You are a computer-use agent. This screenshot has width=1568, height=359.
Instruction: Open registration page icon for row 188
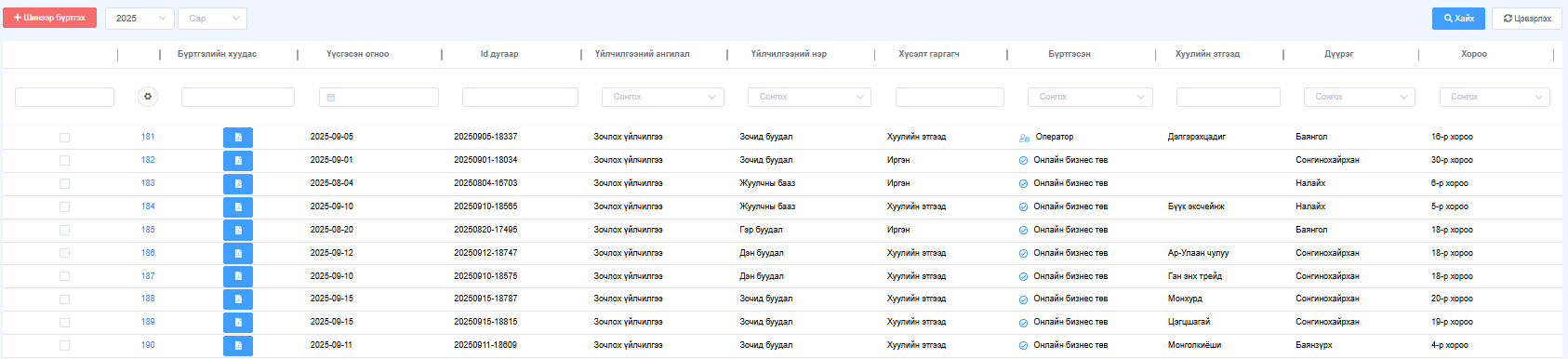tap(238, 299)
